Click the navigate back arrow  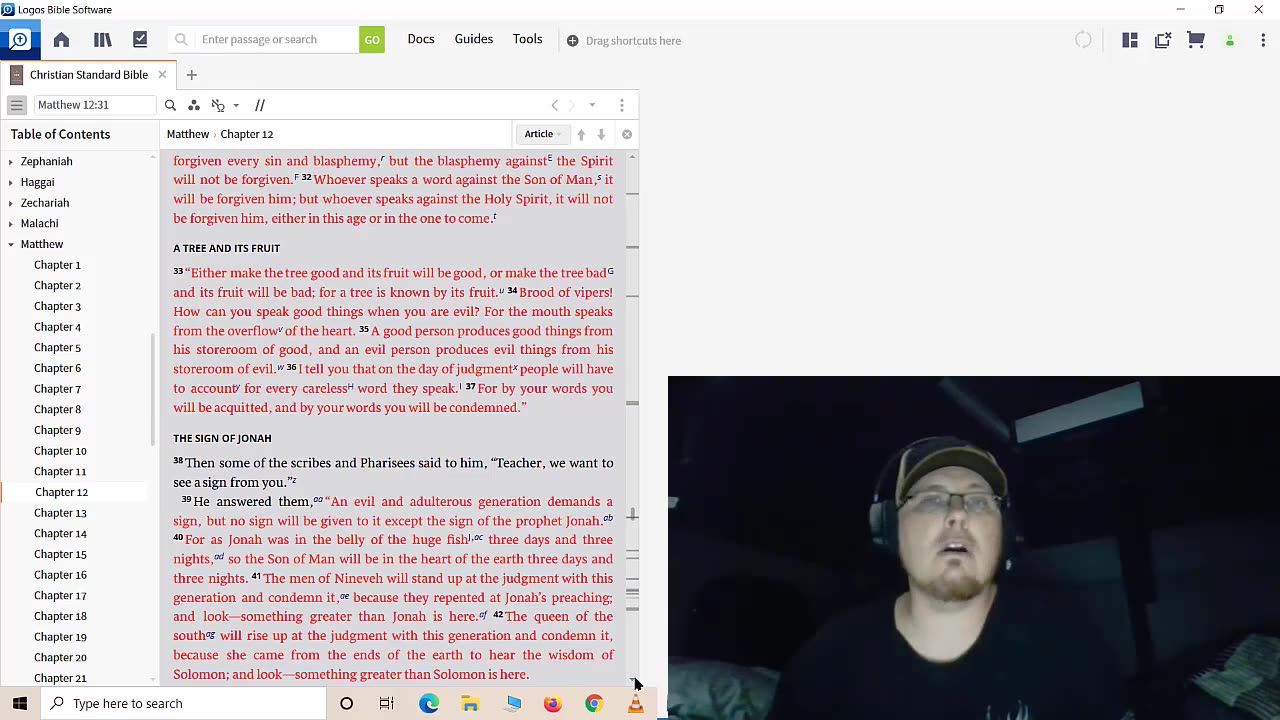click(555, 105)
